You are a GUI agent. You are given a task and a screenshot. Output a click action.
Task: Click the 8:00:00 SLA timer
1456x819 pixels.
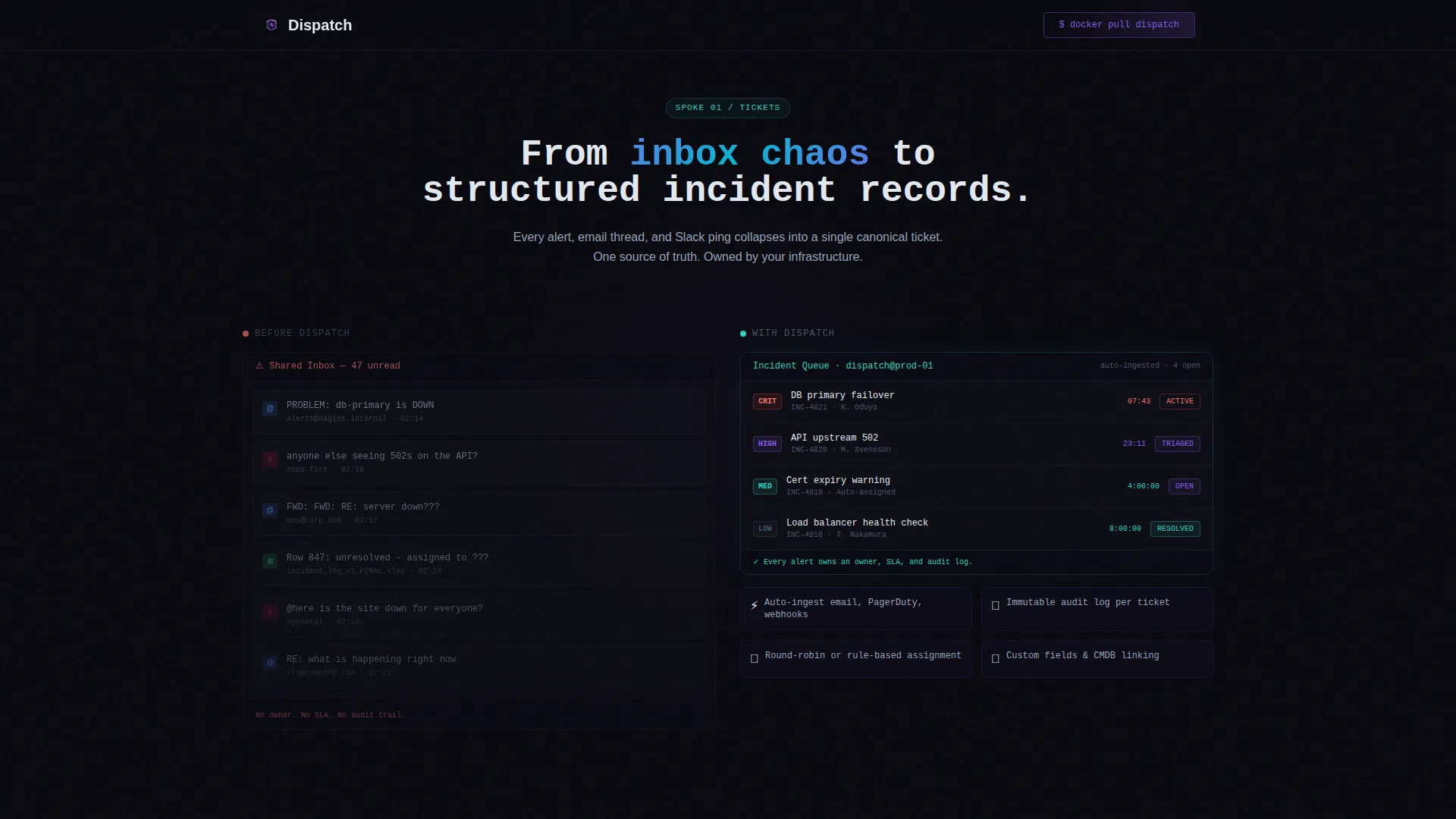[x=1125, y=529]
